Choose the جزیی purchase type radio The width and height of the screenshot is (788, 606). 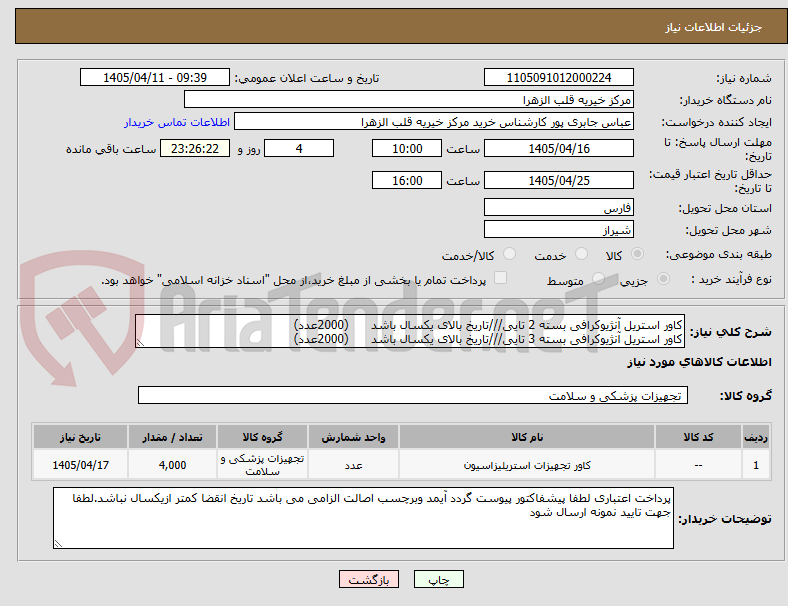click(x=663, y=278)
